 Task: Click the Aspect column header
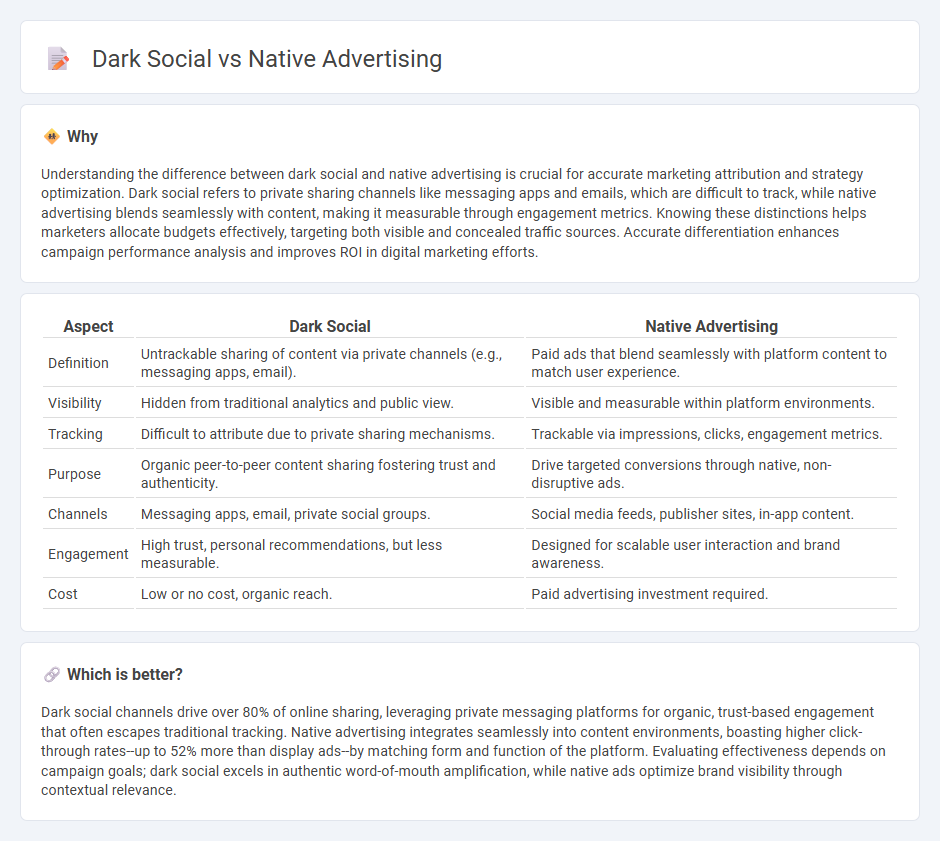point(88,327)
